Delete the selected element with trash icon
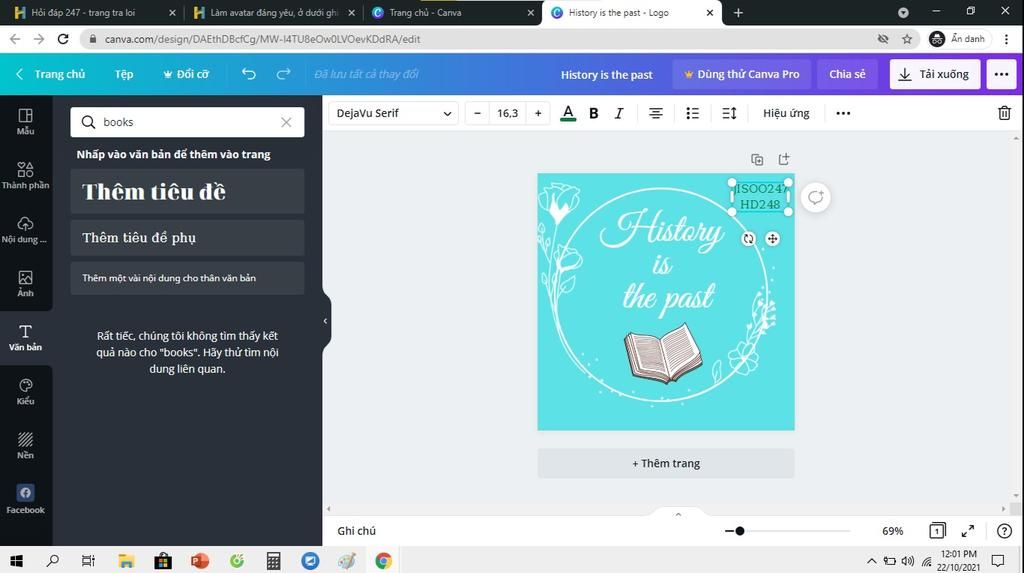The image size is (1024, 573). [x=1004, y=113]
